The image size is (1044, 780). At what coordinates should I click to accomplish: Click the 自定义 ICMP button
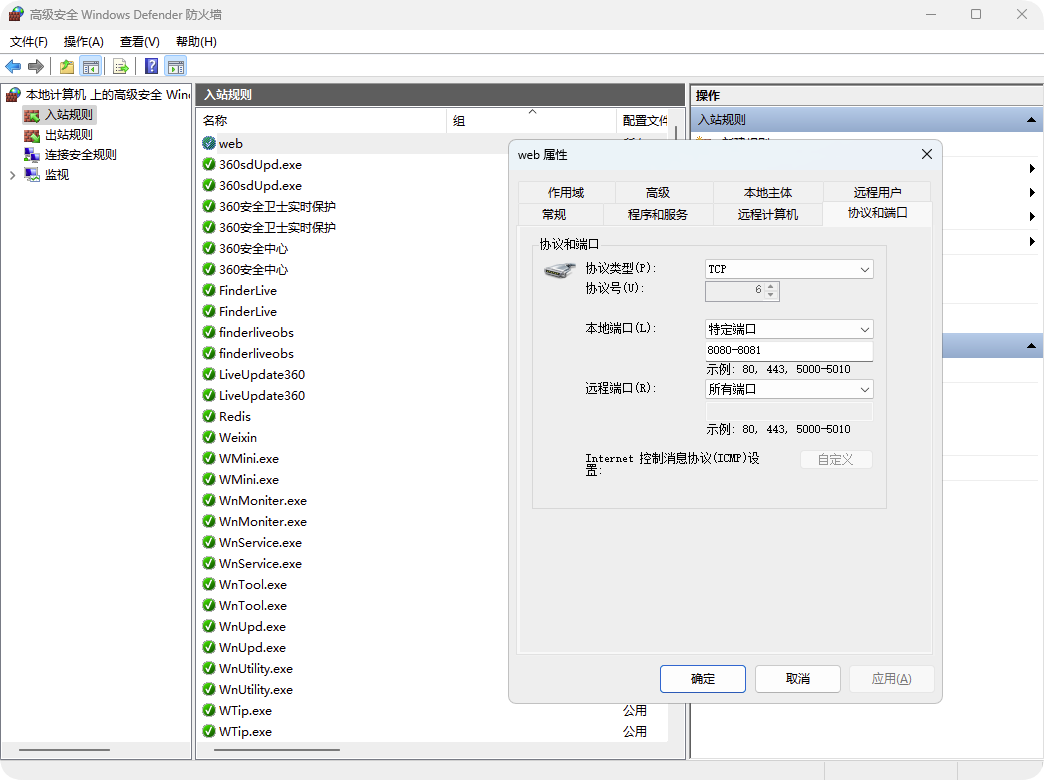(836, 460)
